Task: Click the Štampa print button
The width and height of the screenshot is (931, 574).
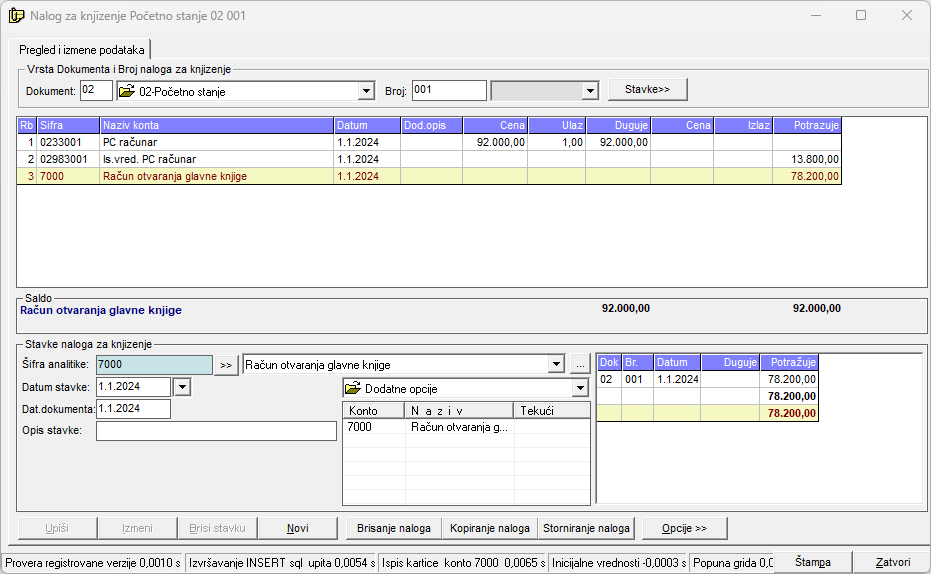Action: (813, 563)
